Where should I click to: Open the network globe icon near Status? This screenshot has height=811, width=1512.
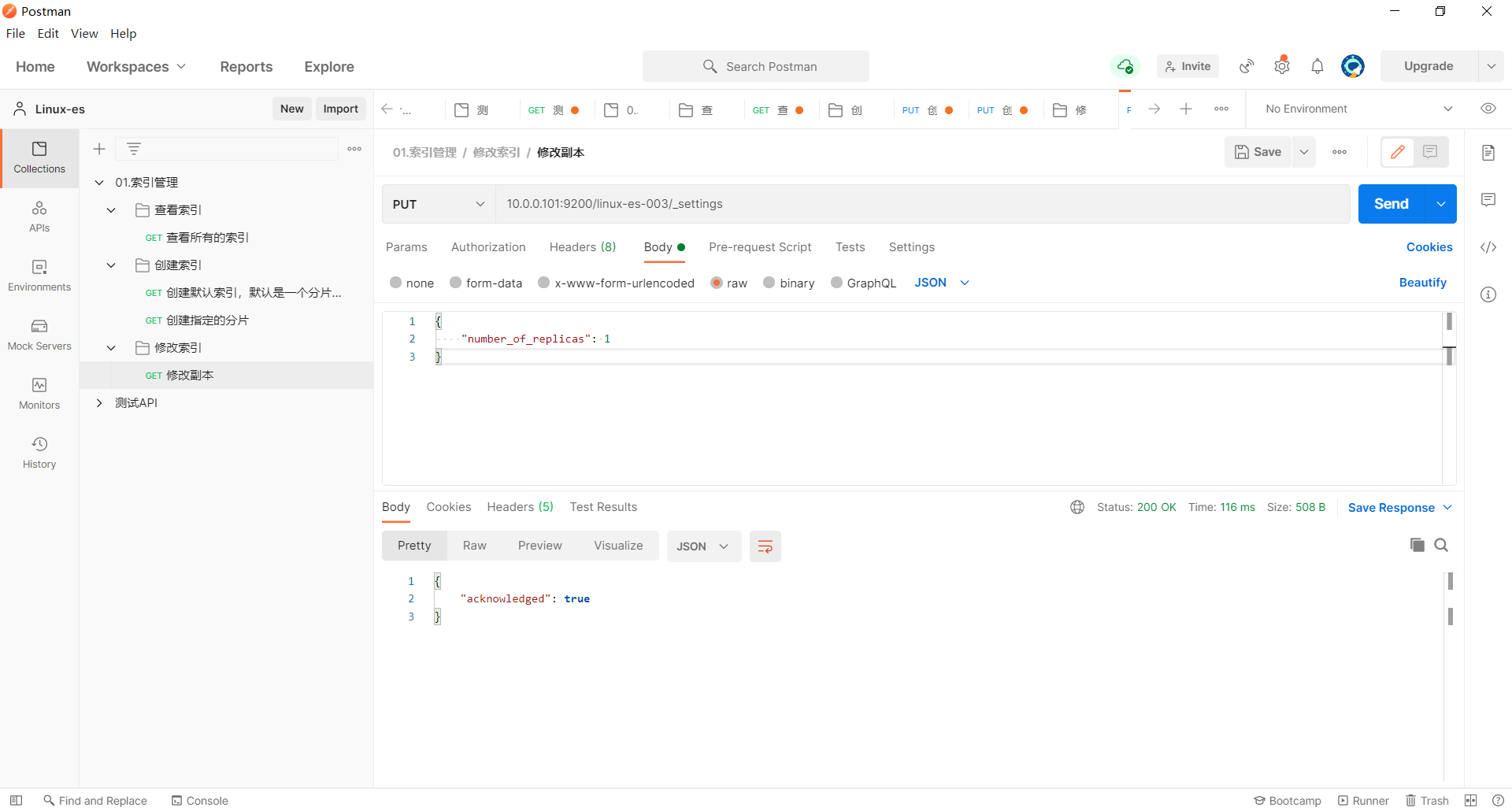1077,507
